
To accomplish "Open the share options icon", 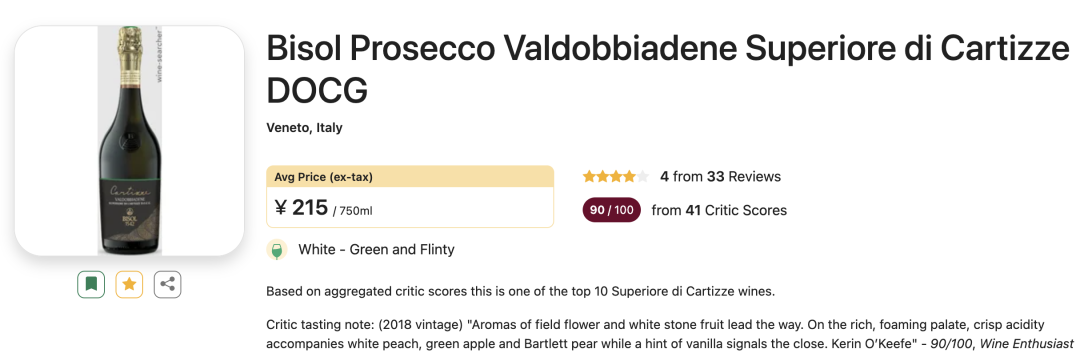I will pos(167,284).
